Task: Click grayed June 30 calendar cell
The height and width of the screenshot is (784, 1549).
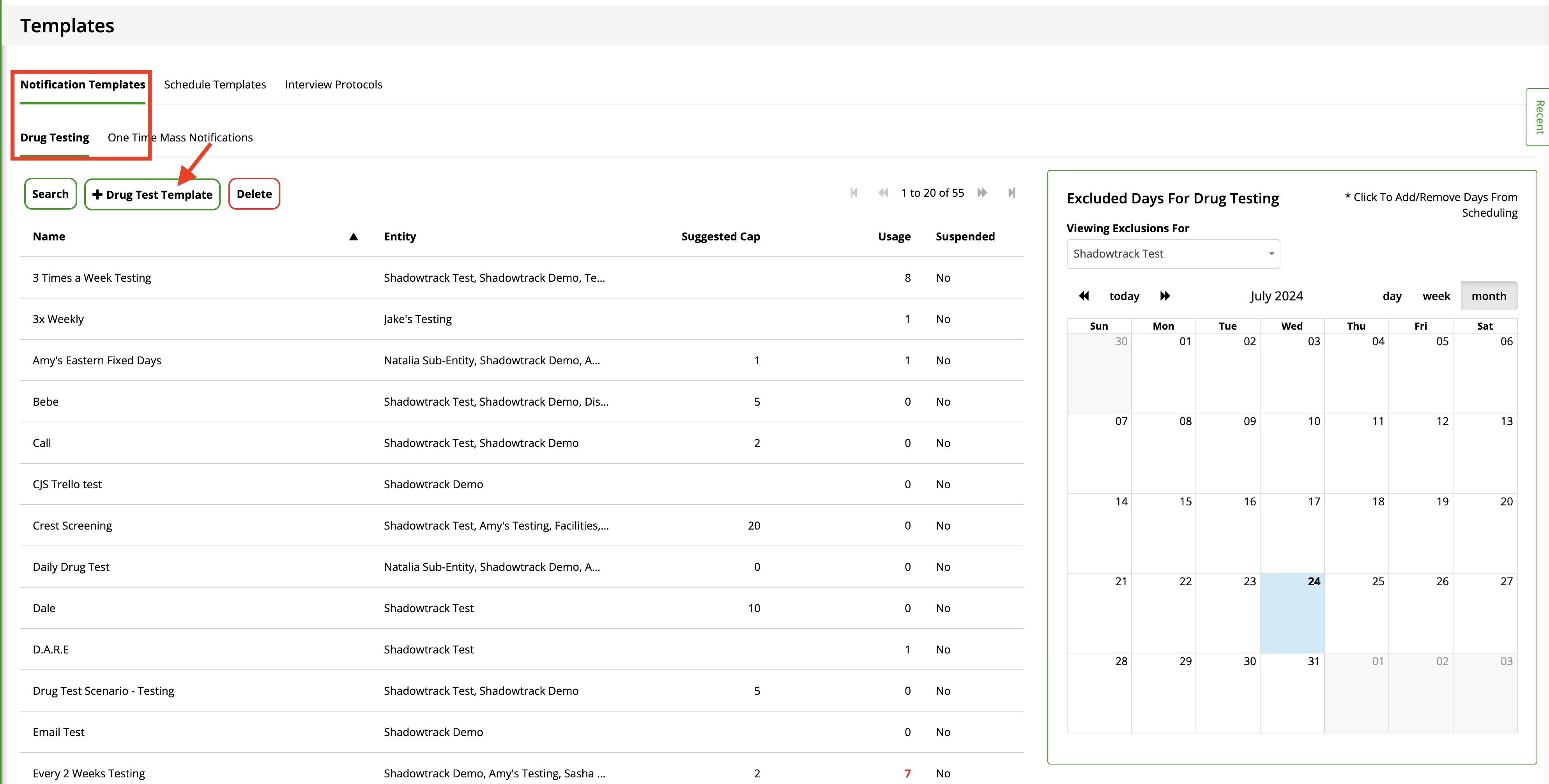Action: pos(1099,373)
